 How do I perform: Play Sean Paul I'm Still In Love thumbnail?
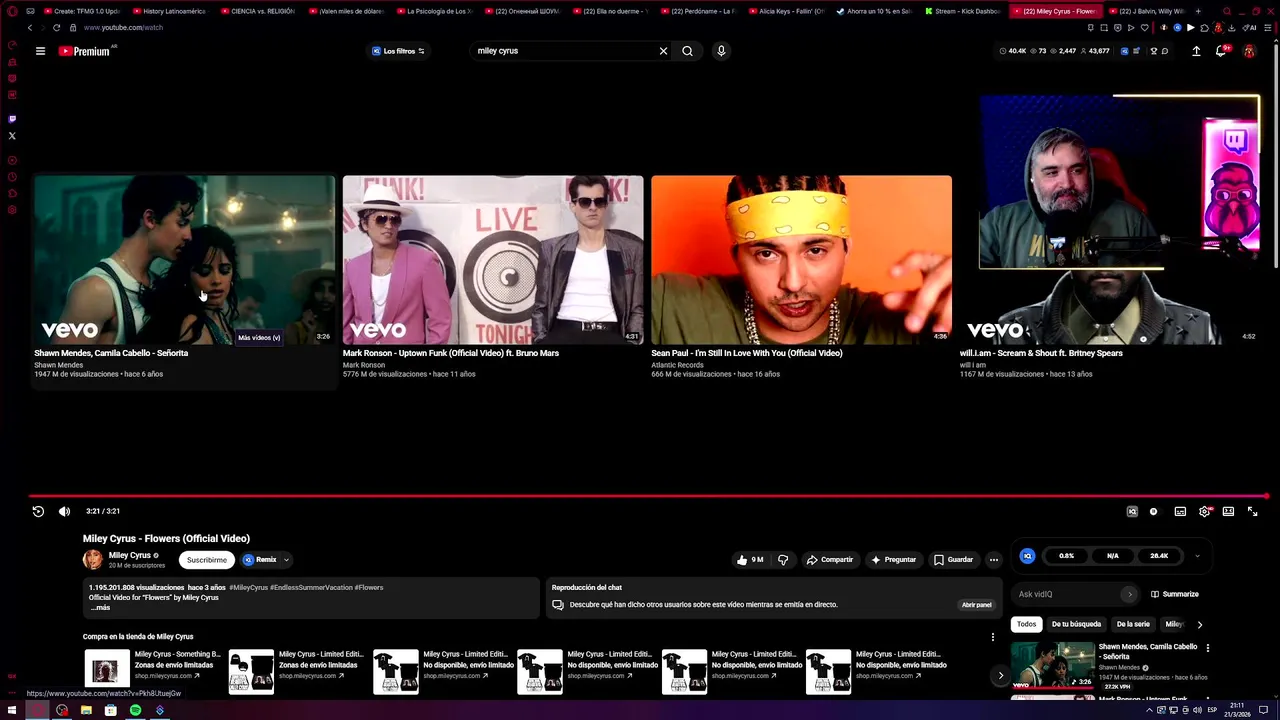[x=801, y=260]
